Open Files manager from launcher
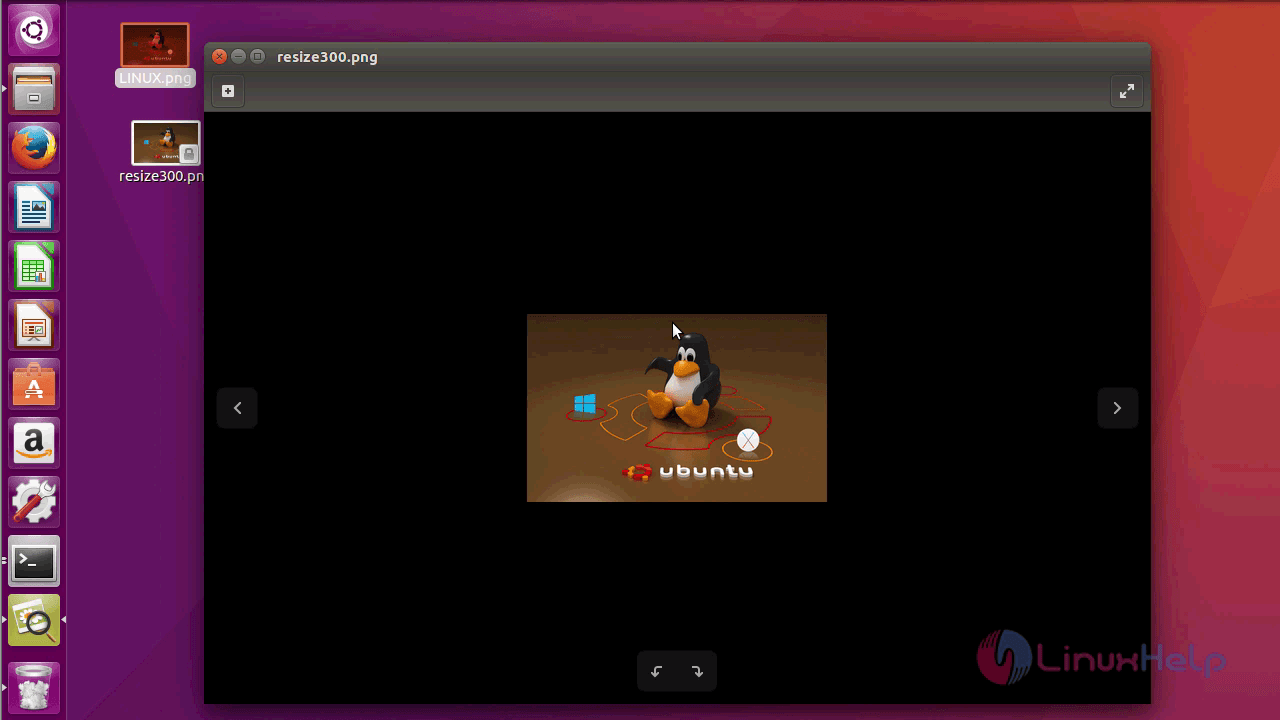Image resolution: width=1280 pixels, height=720 pixels. click(x=34, y=89)
